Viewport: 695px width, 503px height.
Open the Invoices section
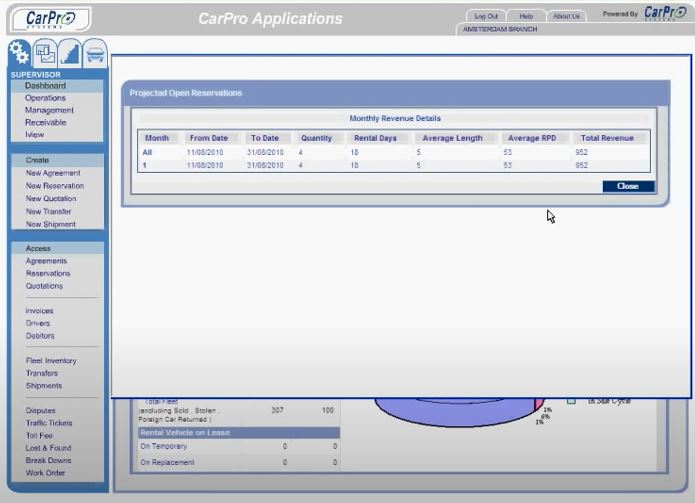coord(39,311)
